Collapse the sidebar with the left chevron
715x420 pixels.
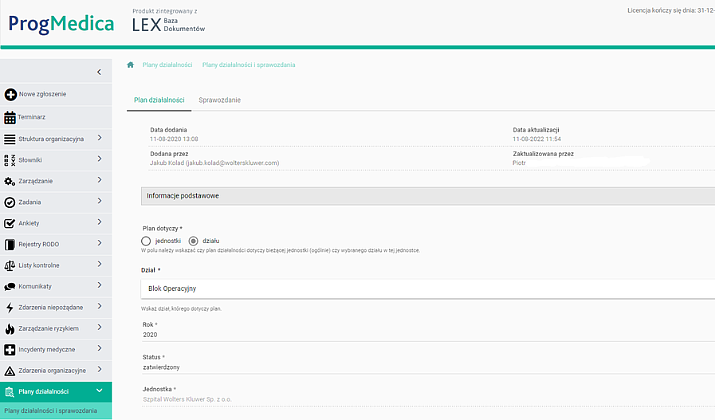[x=98, y=72]
